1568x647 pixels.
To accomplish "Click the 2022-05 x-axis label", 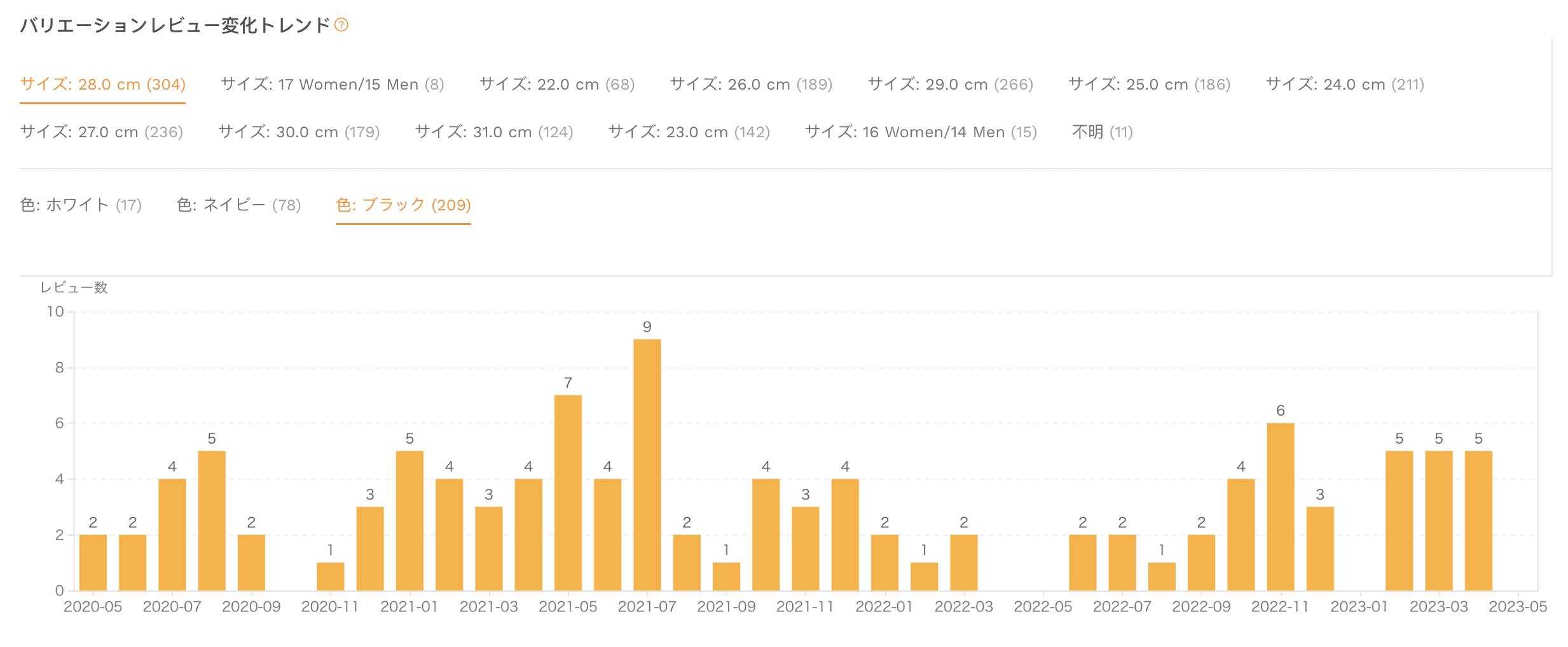I will coord(1043,607).
